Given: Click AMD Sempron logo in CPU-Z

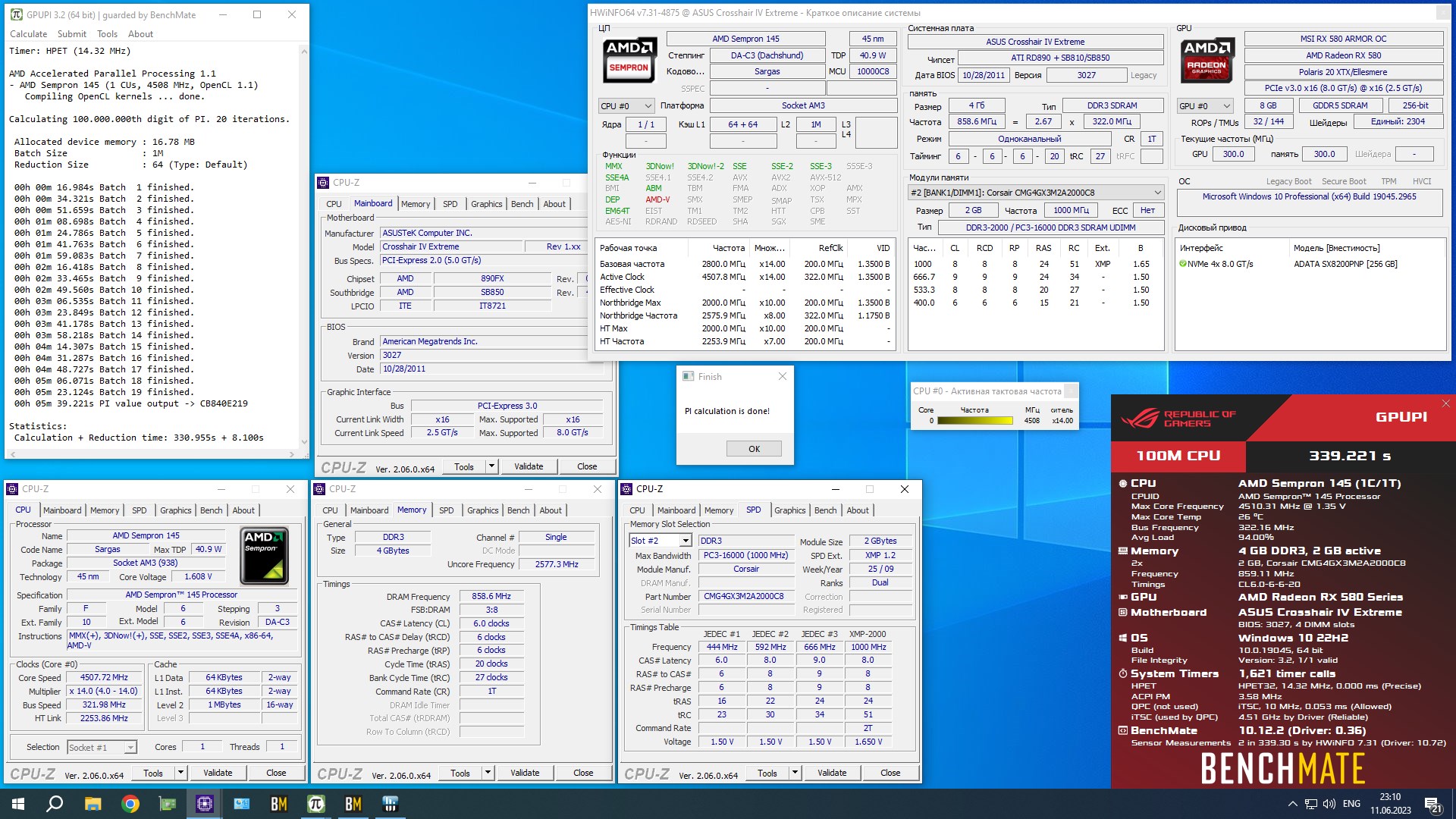Looking at the screenshot, I should [x=264, y=555].
